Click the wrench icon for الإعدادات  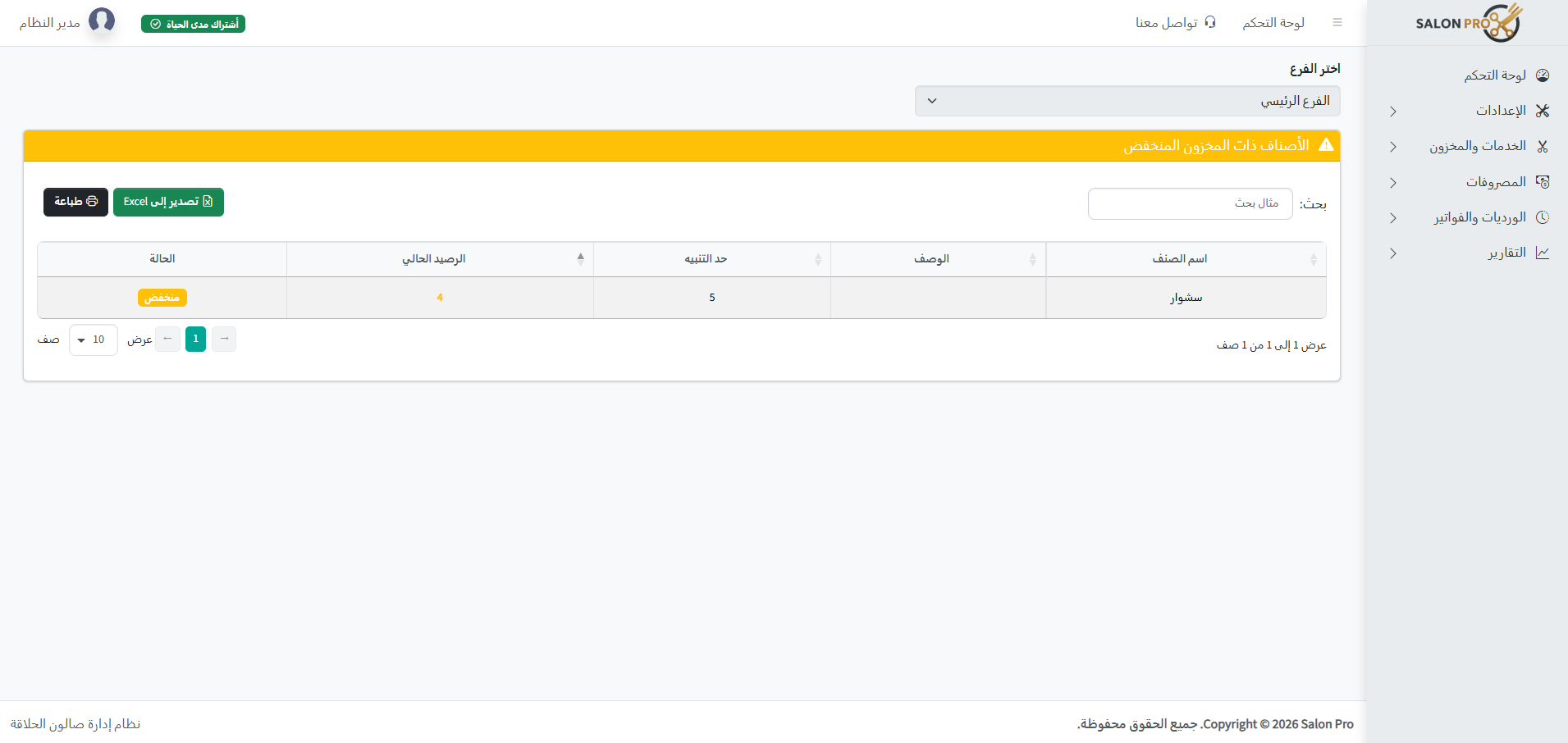1543,111
